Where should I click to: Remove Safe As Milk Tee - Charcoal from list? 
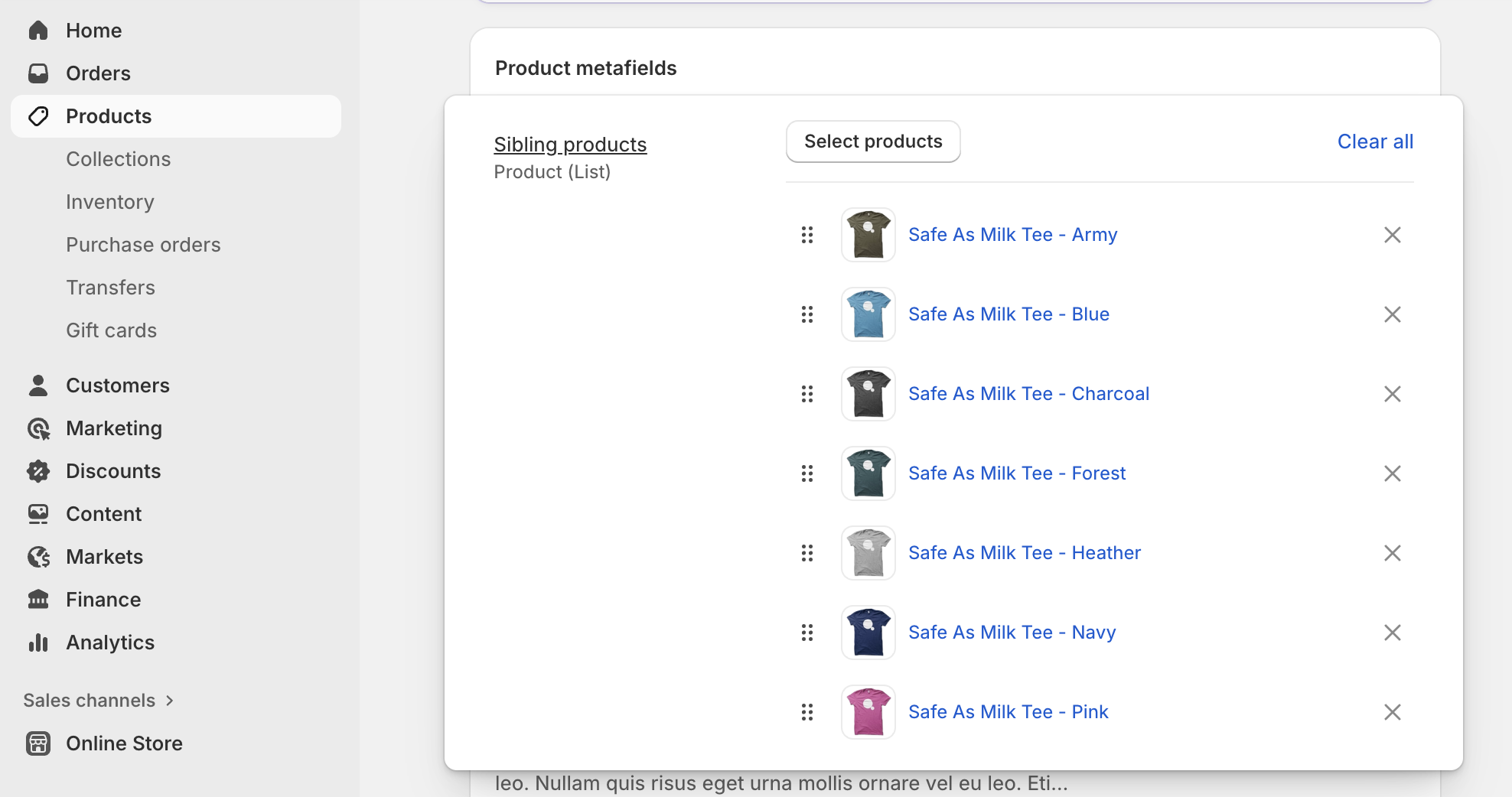coord(1392,394)
